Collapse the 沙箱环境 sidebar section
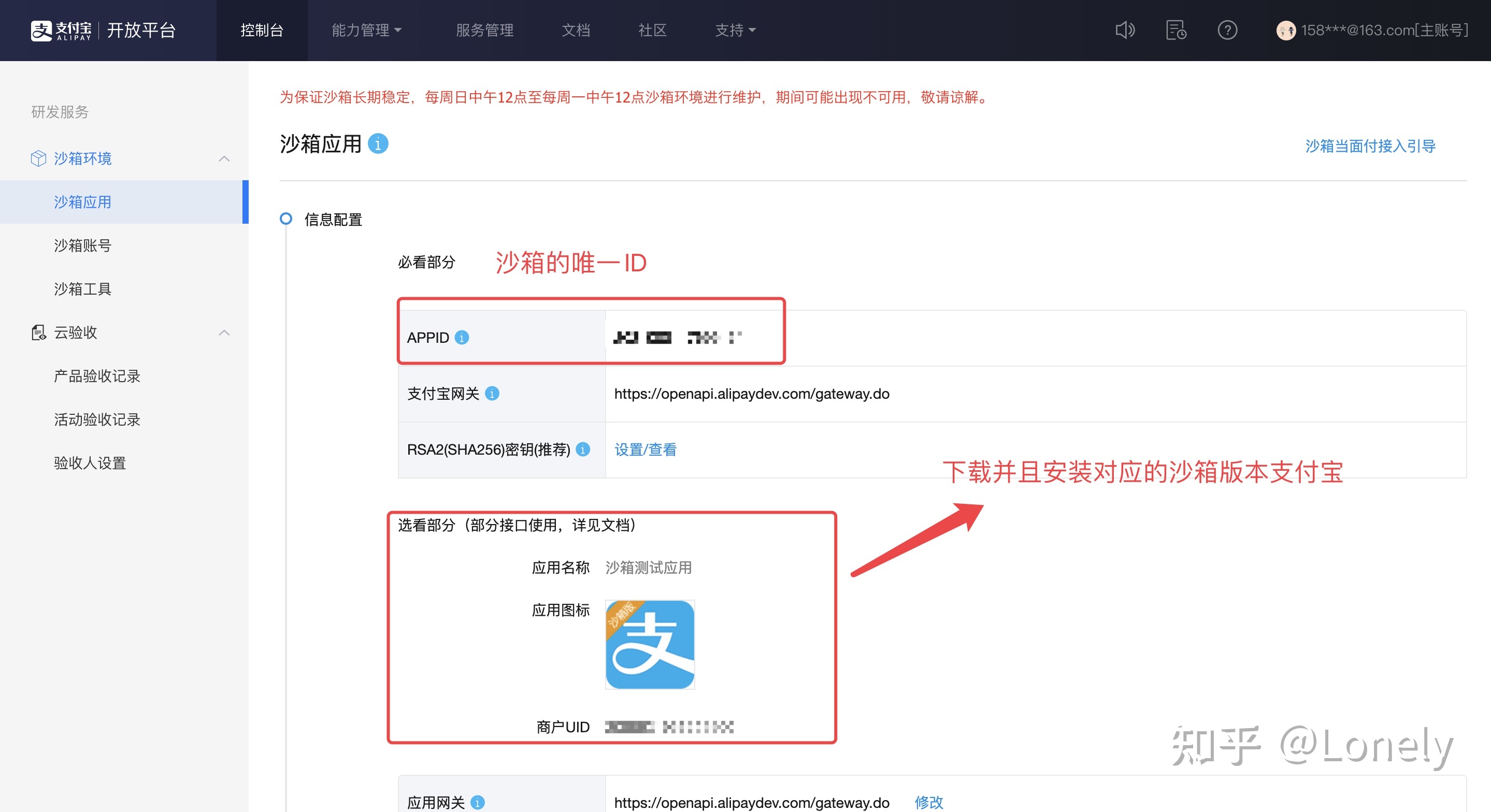Viewport: 1491px width, 812px height. (224, 158)
